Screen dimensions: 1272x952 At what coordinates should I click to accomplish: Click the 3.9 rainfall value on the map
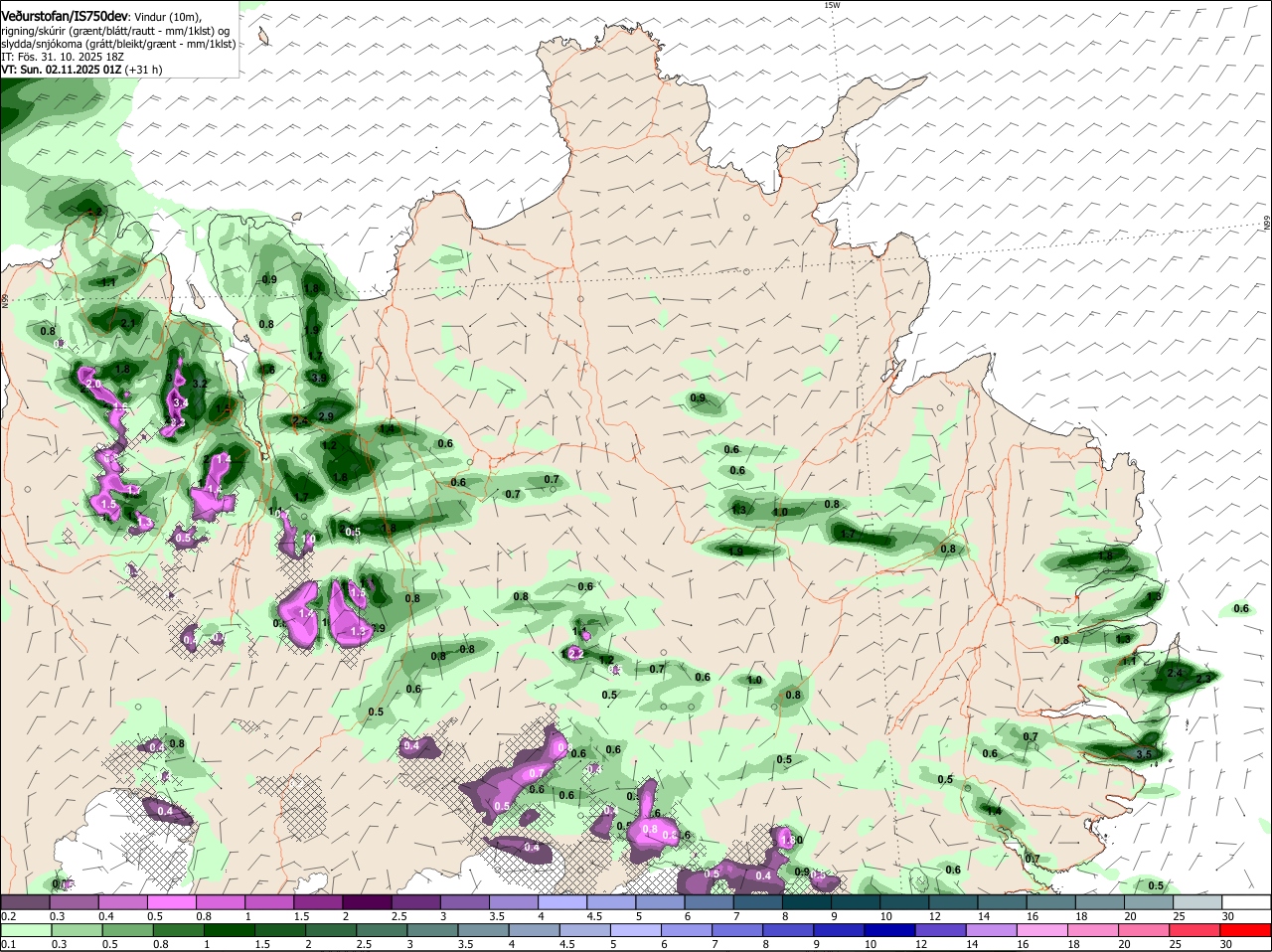tap(319, 378)
